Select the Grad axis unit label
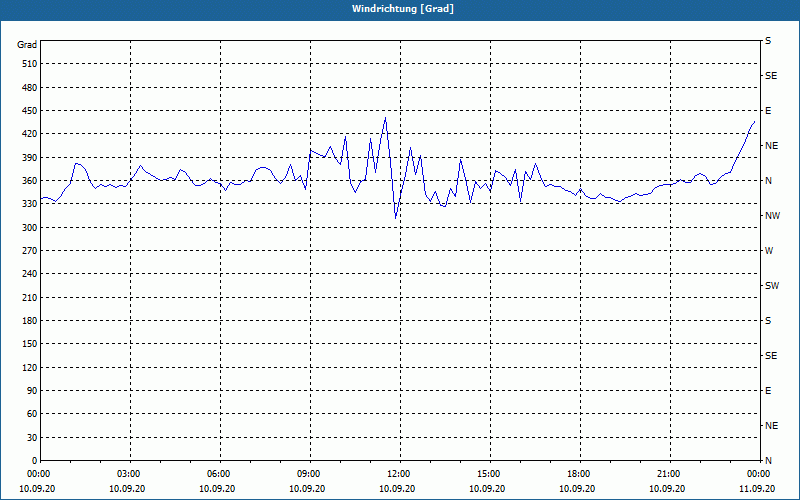This screenshot has width=800, height=500. 27,45
